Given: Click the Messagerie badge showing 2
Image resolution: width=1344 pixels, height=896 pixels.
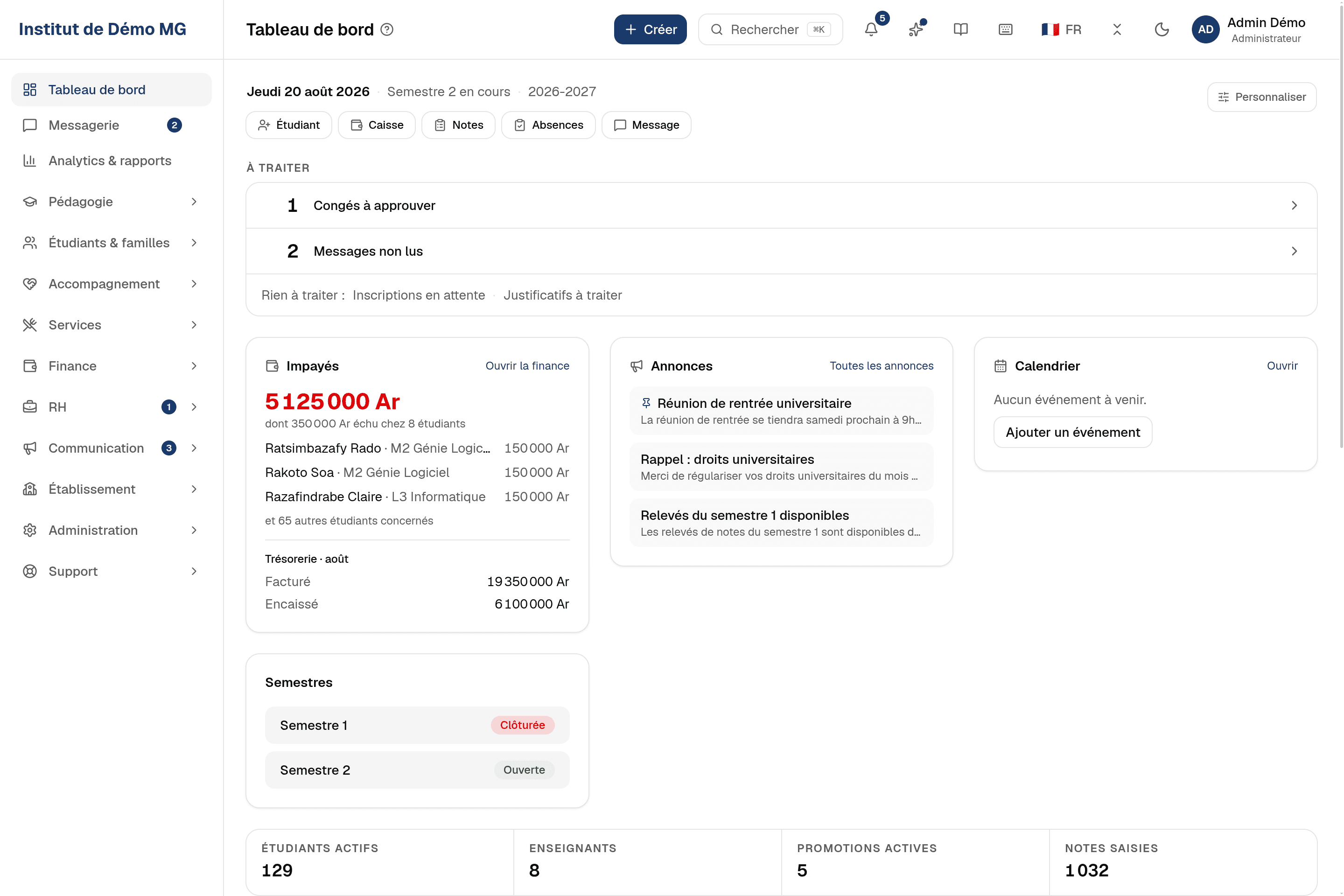Looking at the screenshot, I should pyautogui.click(x=174, y=125).
